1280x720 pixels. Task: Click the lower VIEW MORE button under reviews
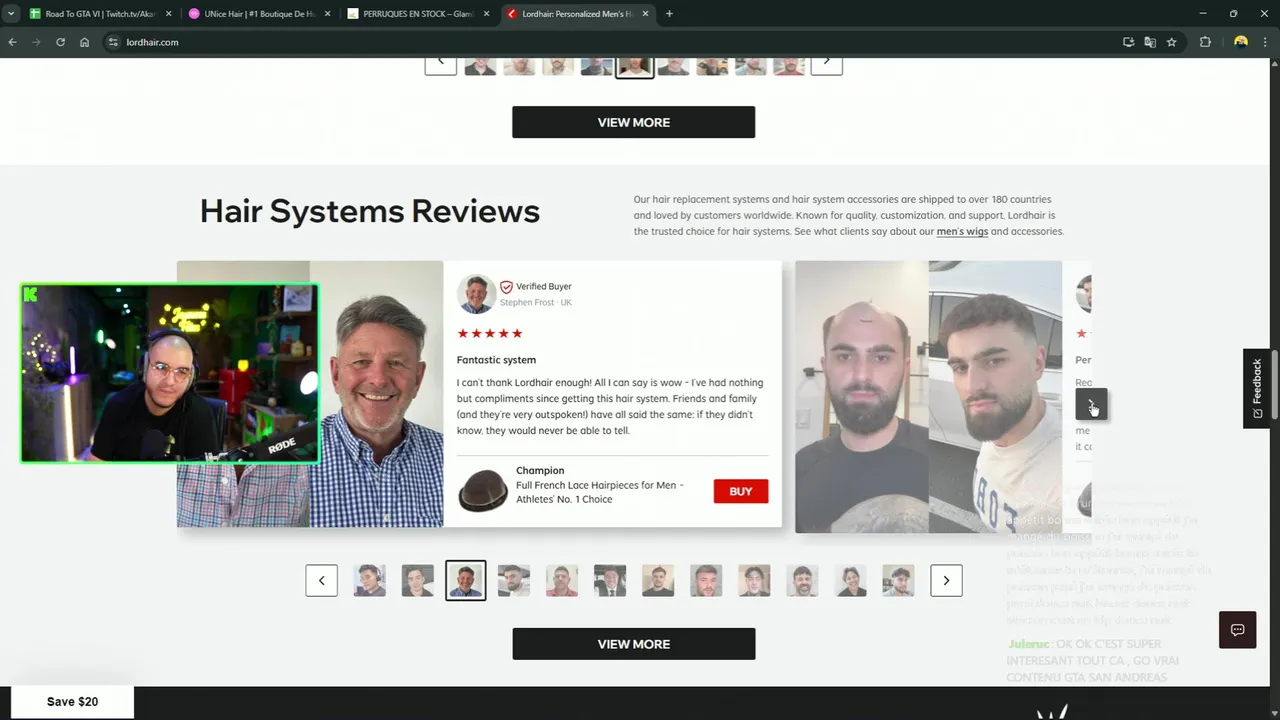pyautogui.click(x=633, y=644)
